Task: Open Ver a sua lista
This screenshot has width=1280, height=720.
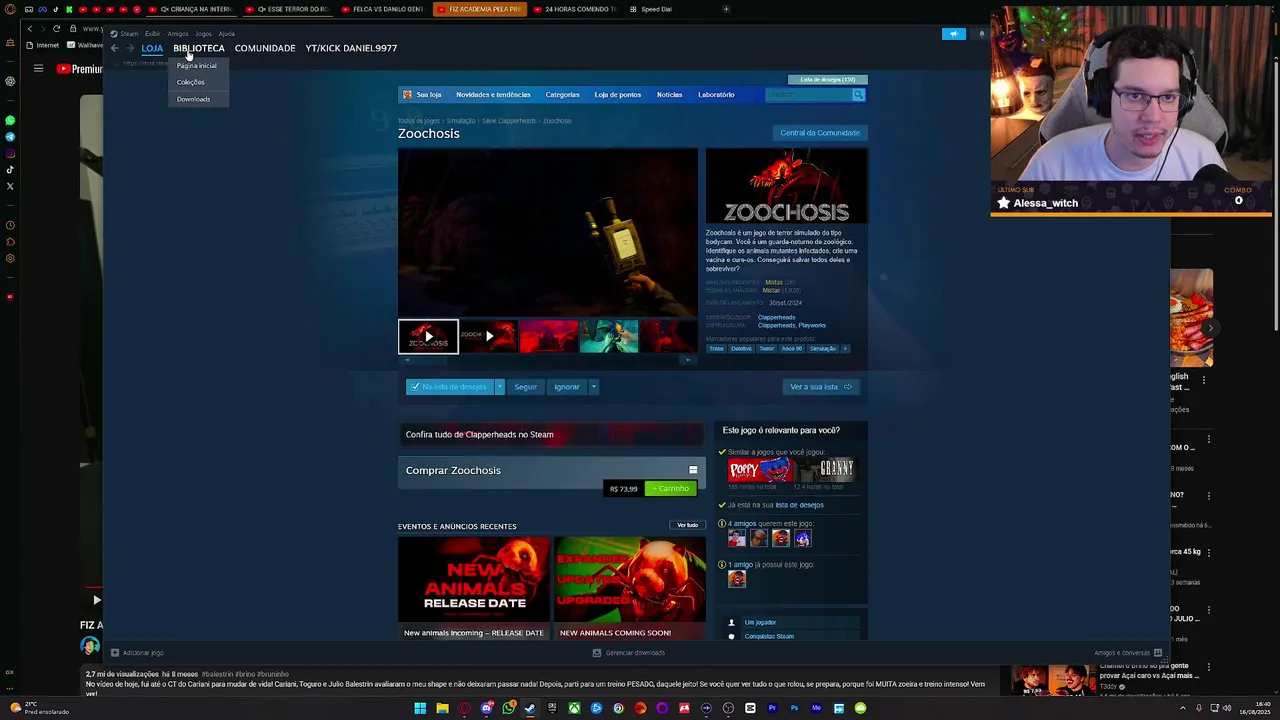Action: tap(821, 387)
